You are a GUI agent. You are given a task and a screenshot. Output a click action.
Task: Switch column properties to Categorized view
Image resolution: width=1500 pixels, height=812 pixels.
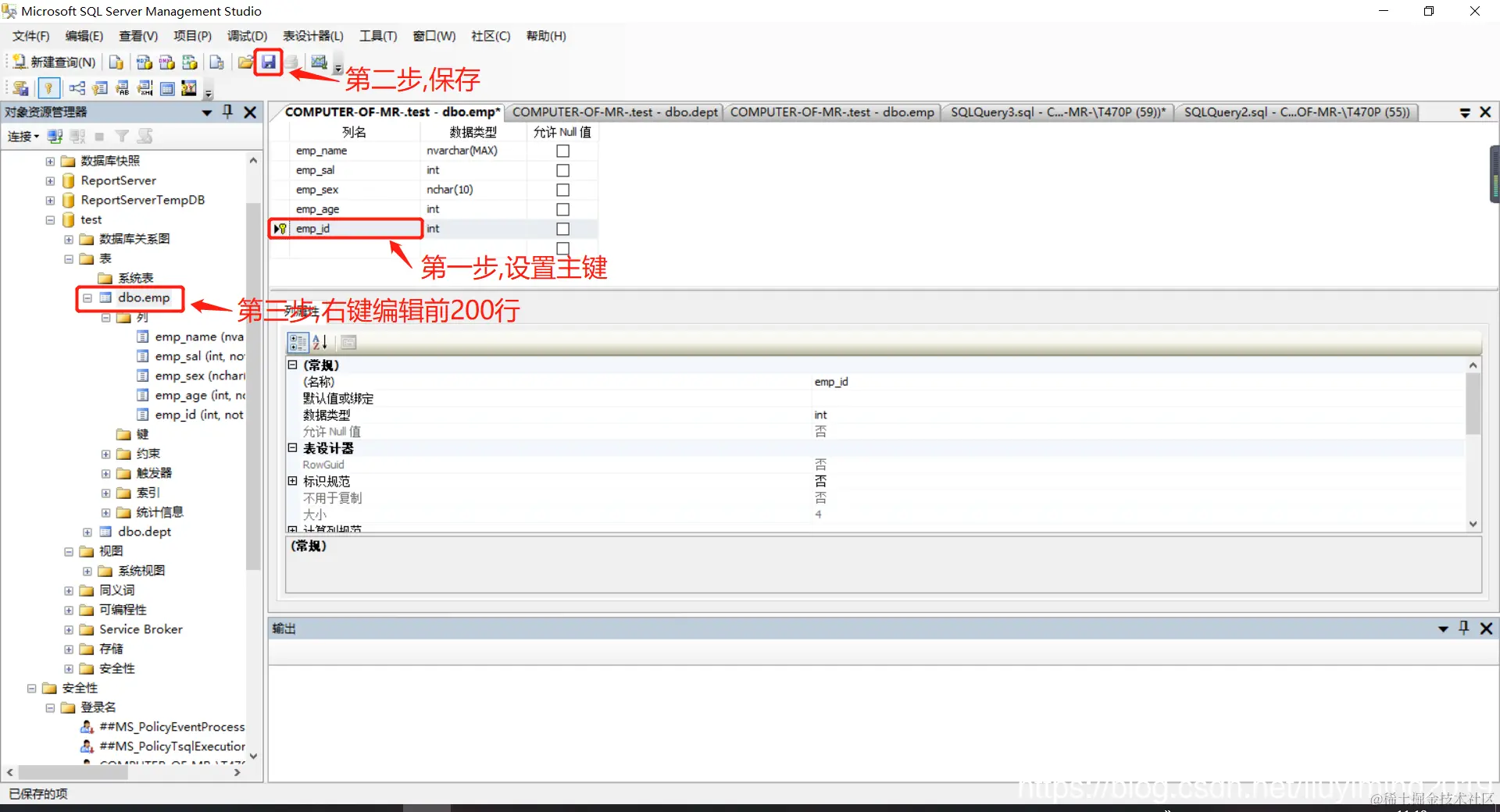tap(298, 342)
